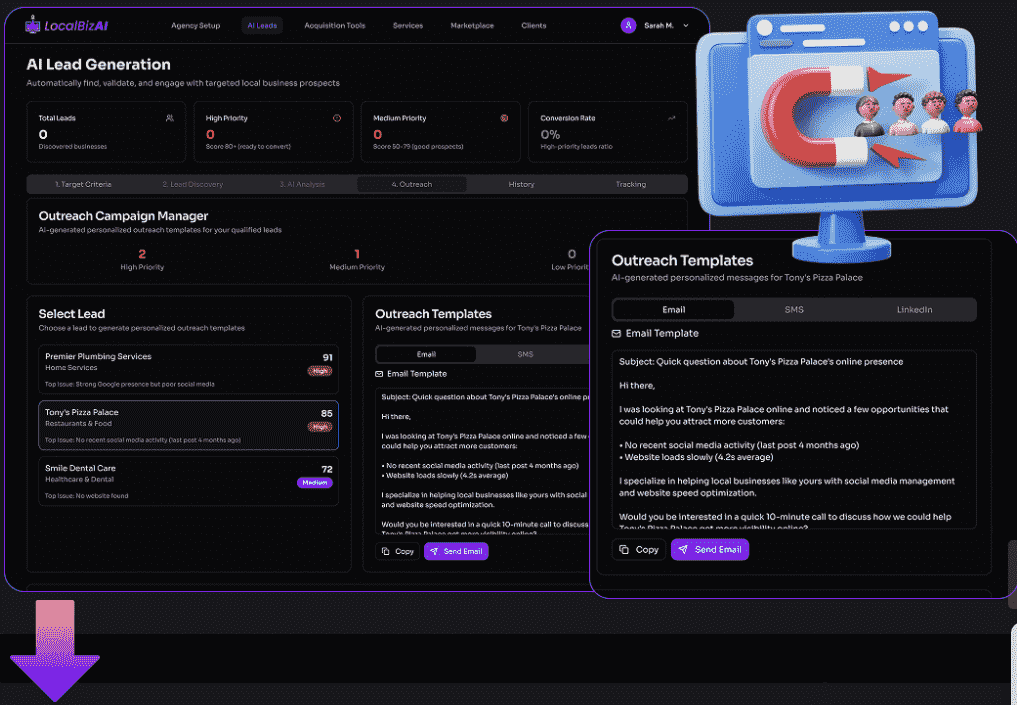Click the High Priority card alert icon
This screenshot has height=705, width=1017.
point(336,118)
